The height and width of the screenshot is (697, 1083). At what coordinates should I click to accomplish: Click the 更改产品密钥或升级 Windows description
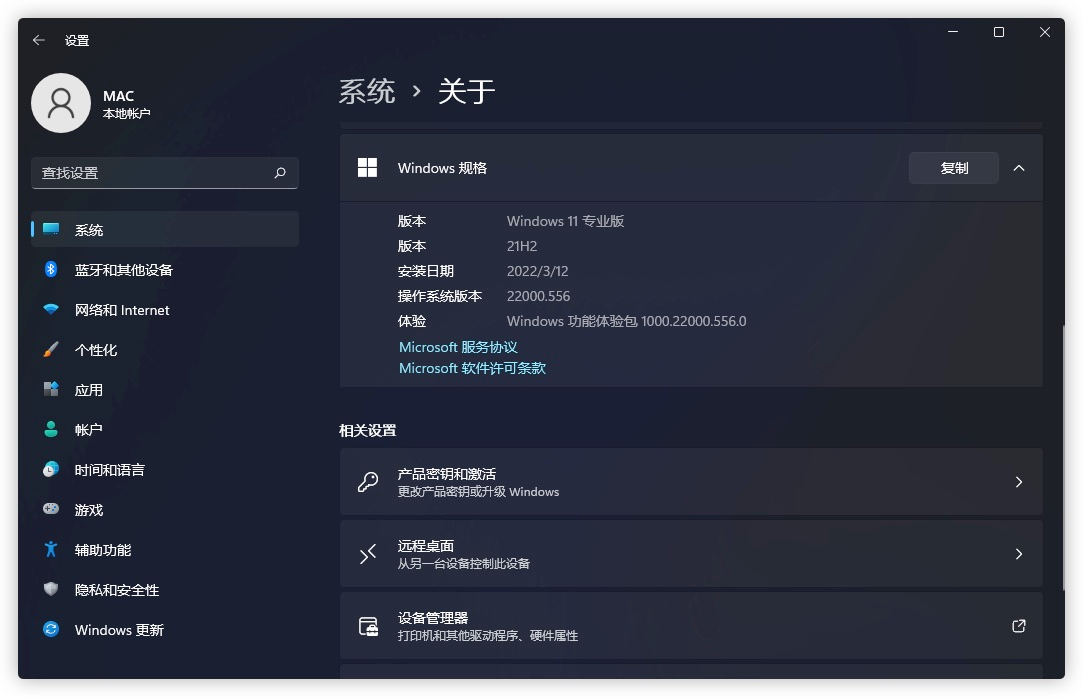click(x=478, y=492)
